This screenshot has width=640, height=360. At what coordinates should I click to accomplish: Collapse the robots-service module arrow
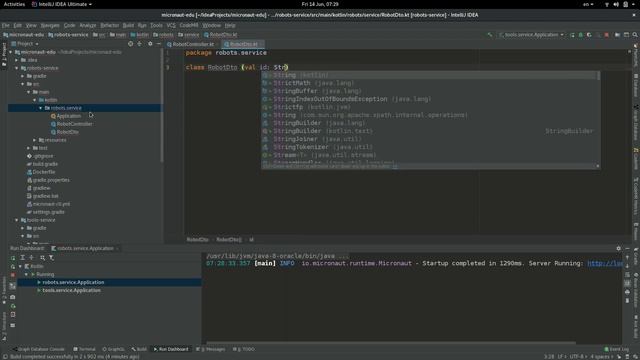tap(17, 68)
